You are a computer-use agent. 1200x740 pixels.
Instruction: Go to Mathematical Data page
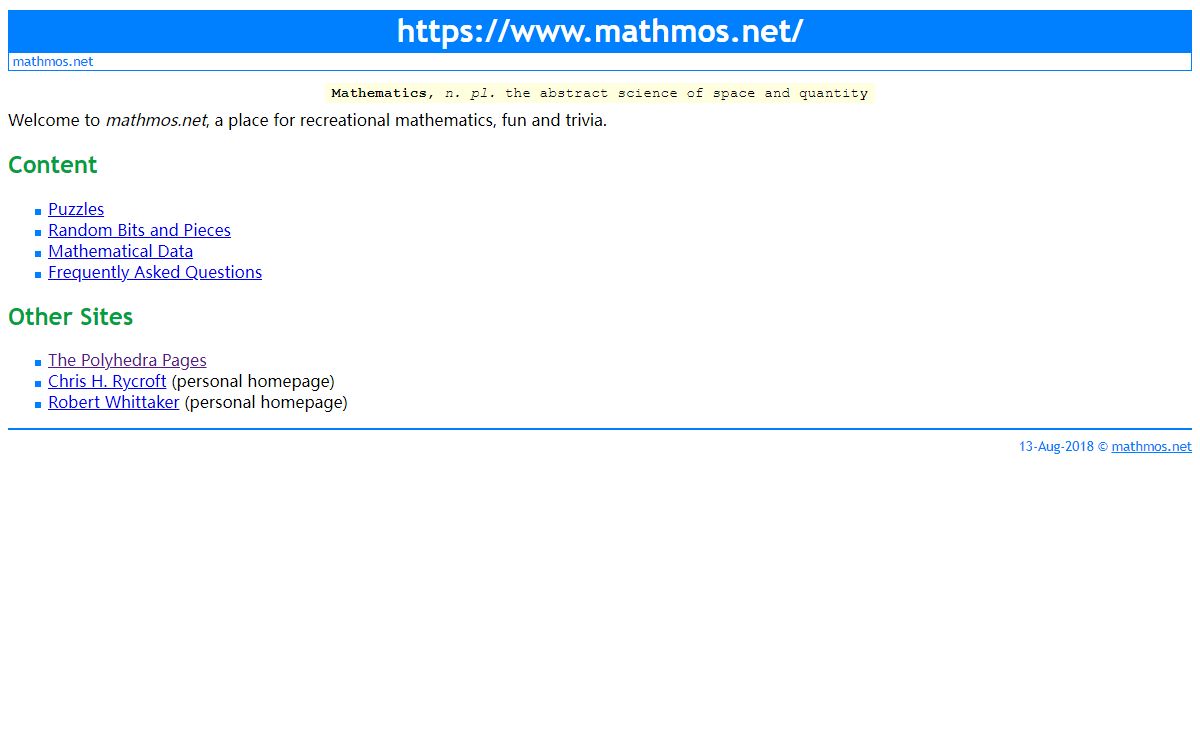tap(120, 251)
